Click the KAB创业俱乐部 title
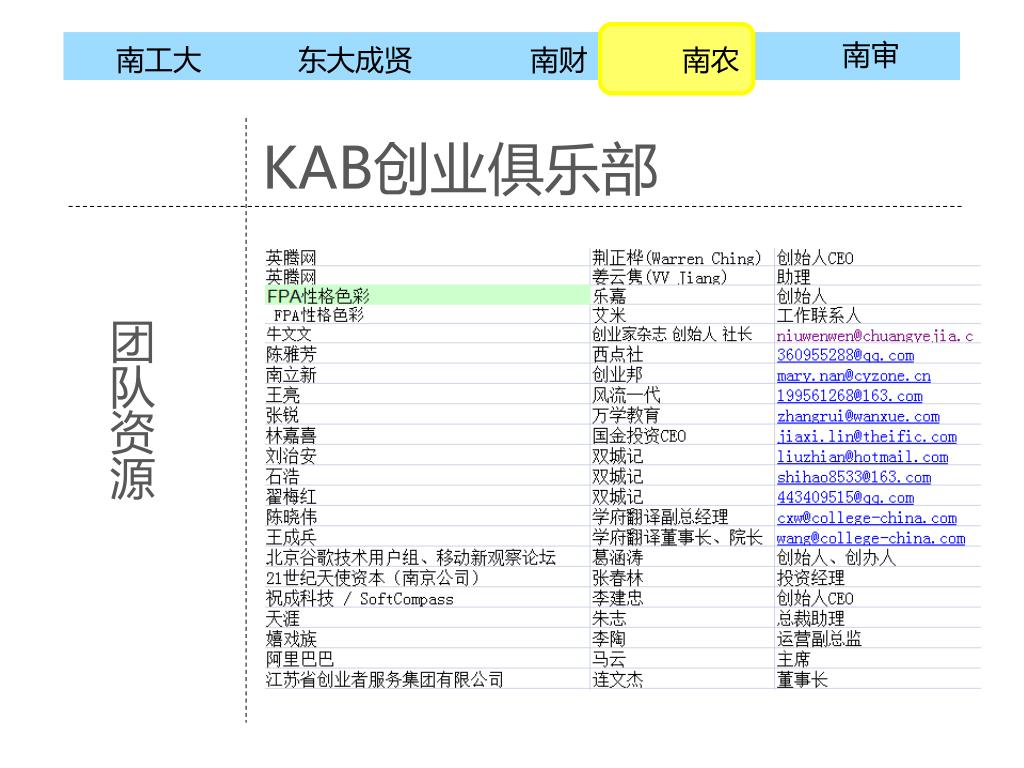Image resolution: width=1024 pixels, height=768 pixels. click(x=460, y=169)
